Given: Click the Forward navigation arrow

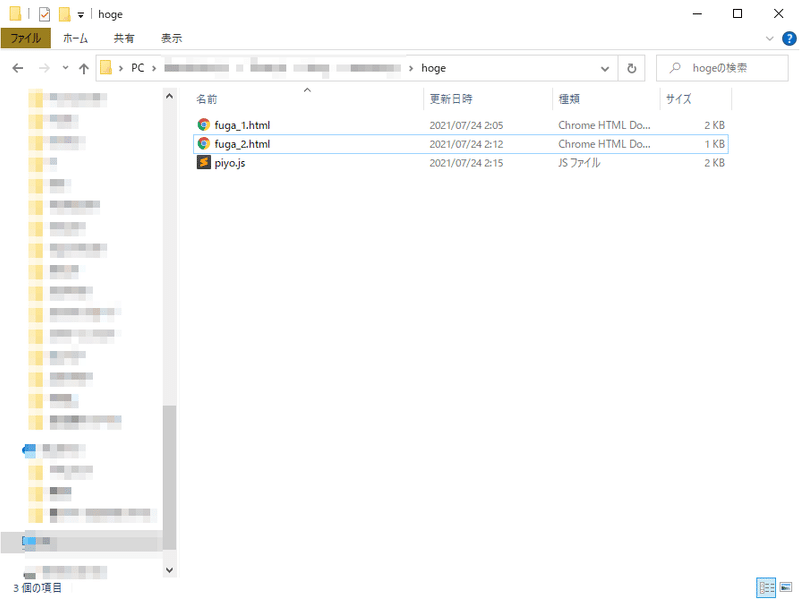Looking at the screenshot, I should coord(44,68).
